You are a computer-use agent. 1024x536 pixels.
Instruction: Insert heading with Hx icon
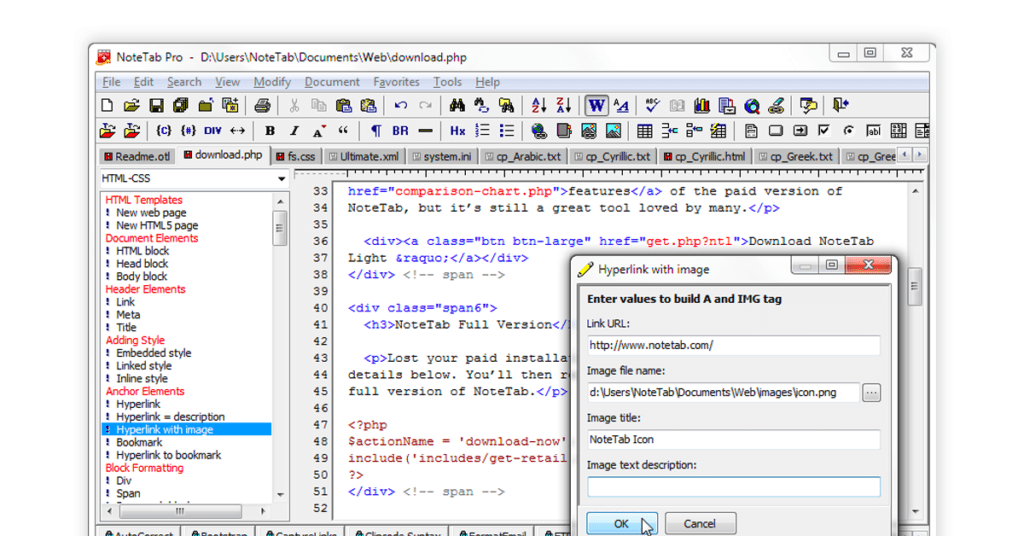(457, 131)
